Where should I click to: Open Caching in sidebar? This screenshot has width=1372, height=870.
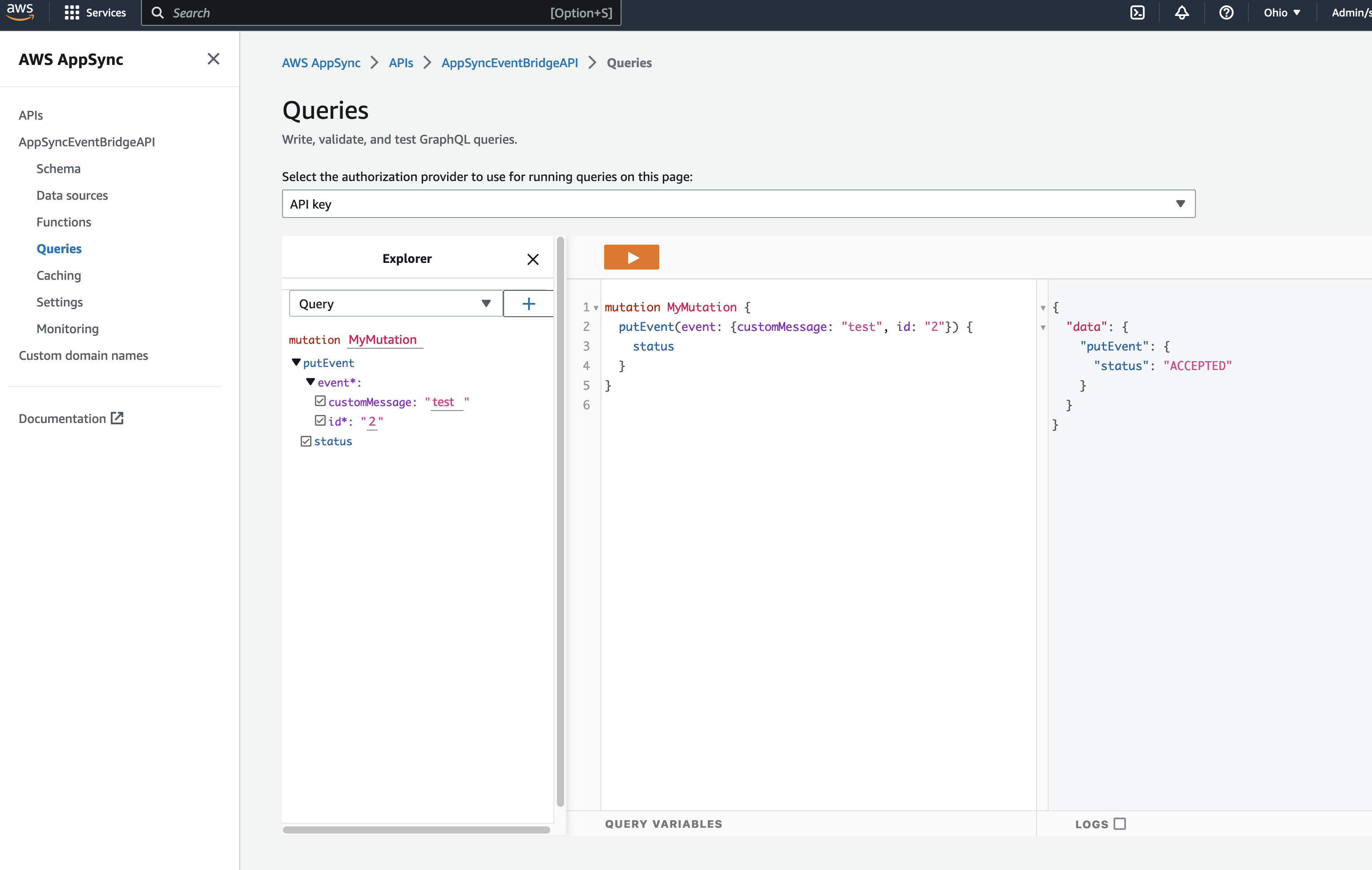click(x=59, y=276)
